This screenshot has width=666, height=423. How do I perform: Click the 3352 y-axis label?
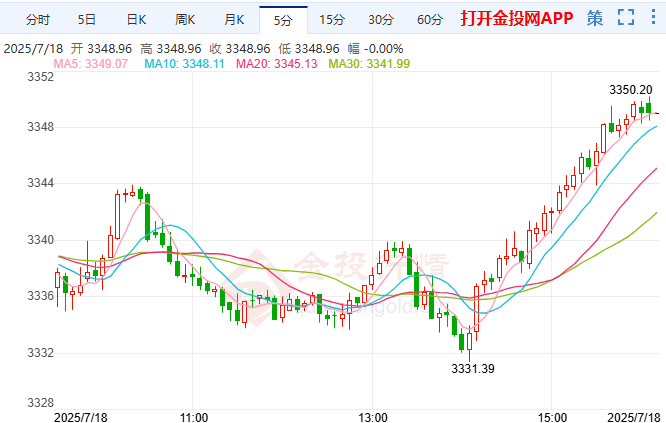41,77
